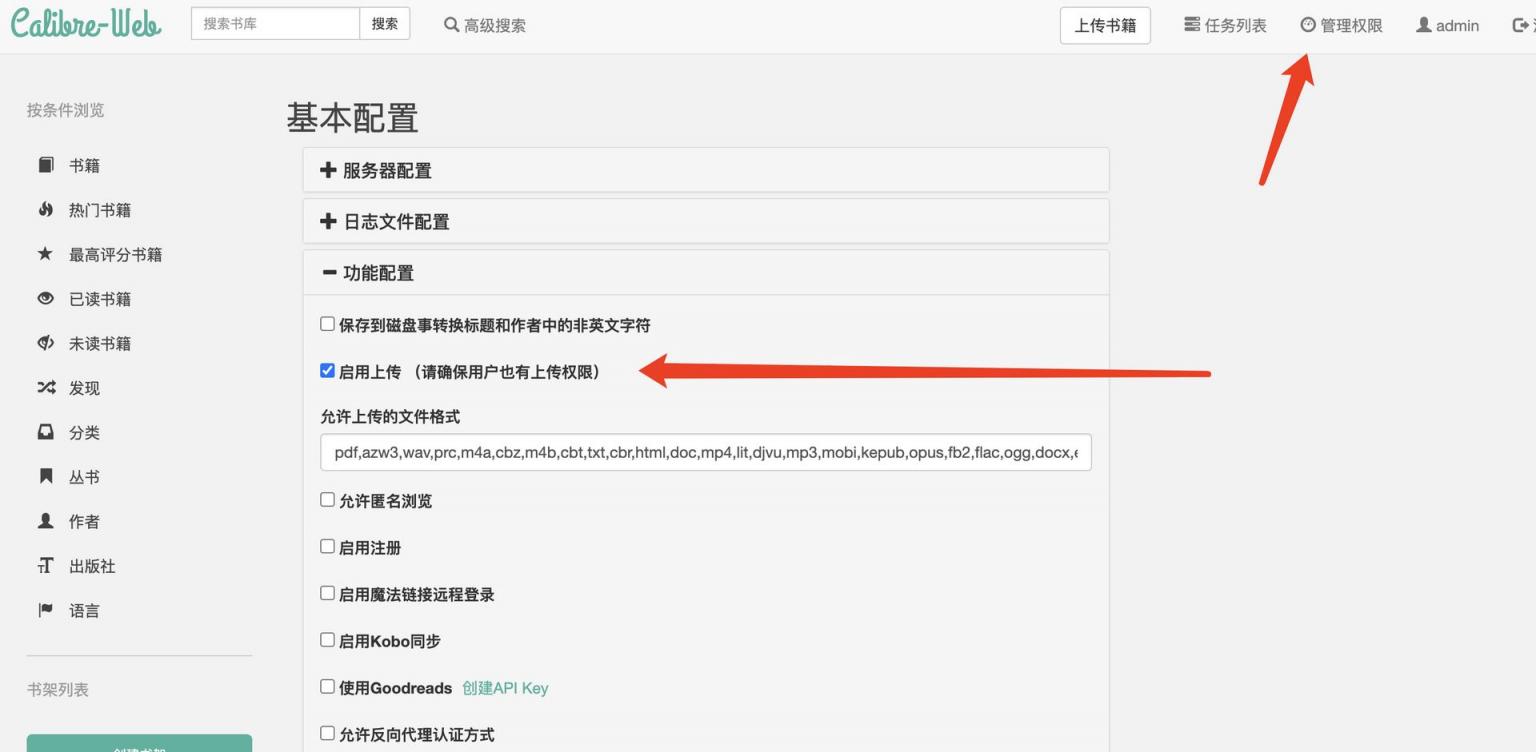Click the book icon beside 书籍
Image resolution: width=1536 pixels, height=752 pixels.
coord(46,165)
